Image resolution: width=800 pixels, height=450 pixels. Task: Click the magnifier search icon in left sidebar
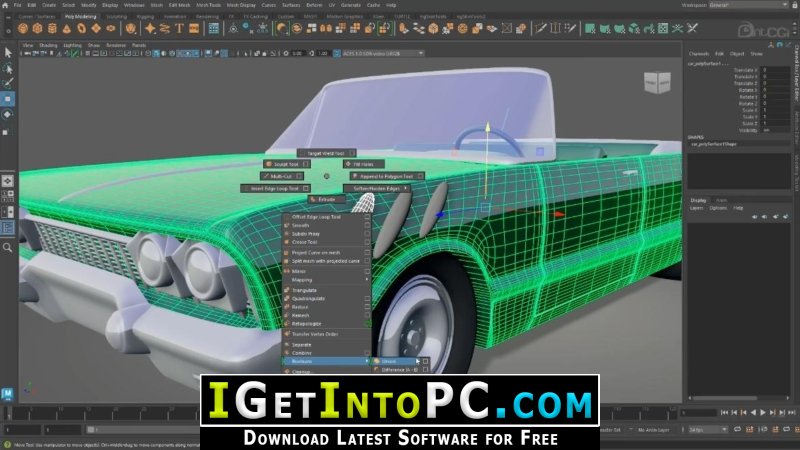coord(7,247)
